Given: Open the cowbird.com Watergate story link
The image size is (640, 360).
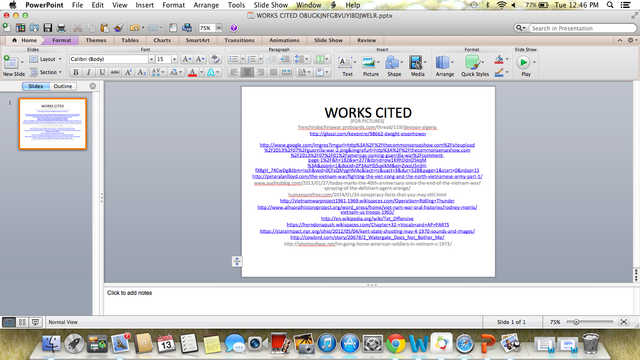Looking at the screenshot, I should point(367,237).
